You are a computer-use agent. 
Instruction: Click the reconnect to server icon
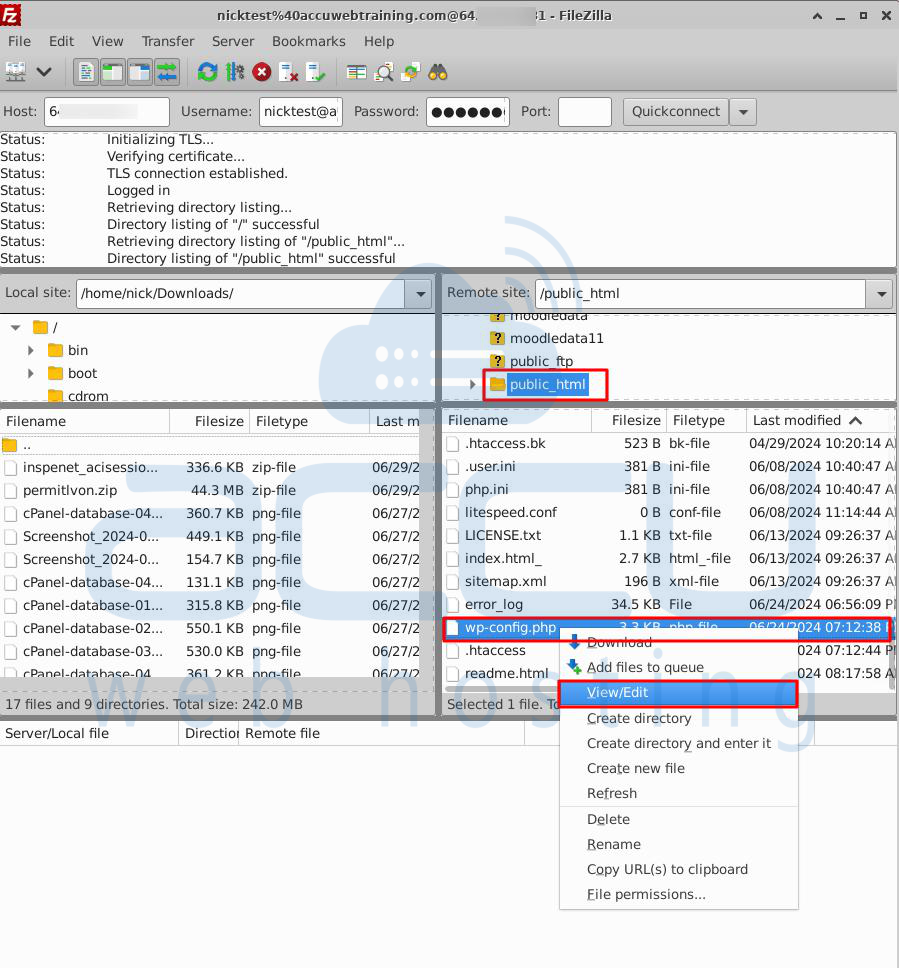pos(316,72)
